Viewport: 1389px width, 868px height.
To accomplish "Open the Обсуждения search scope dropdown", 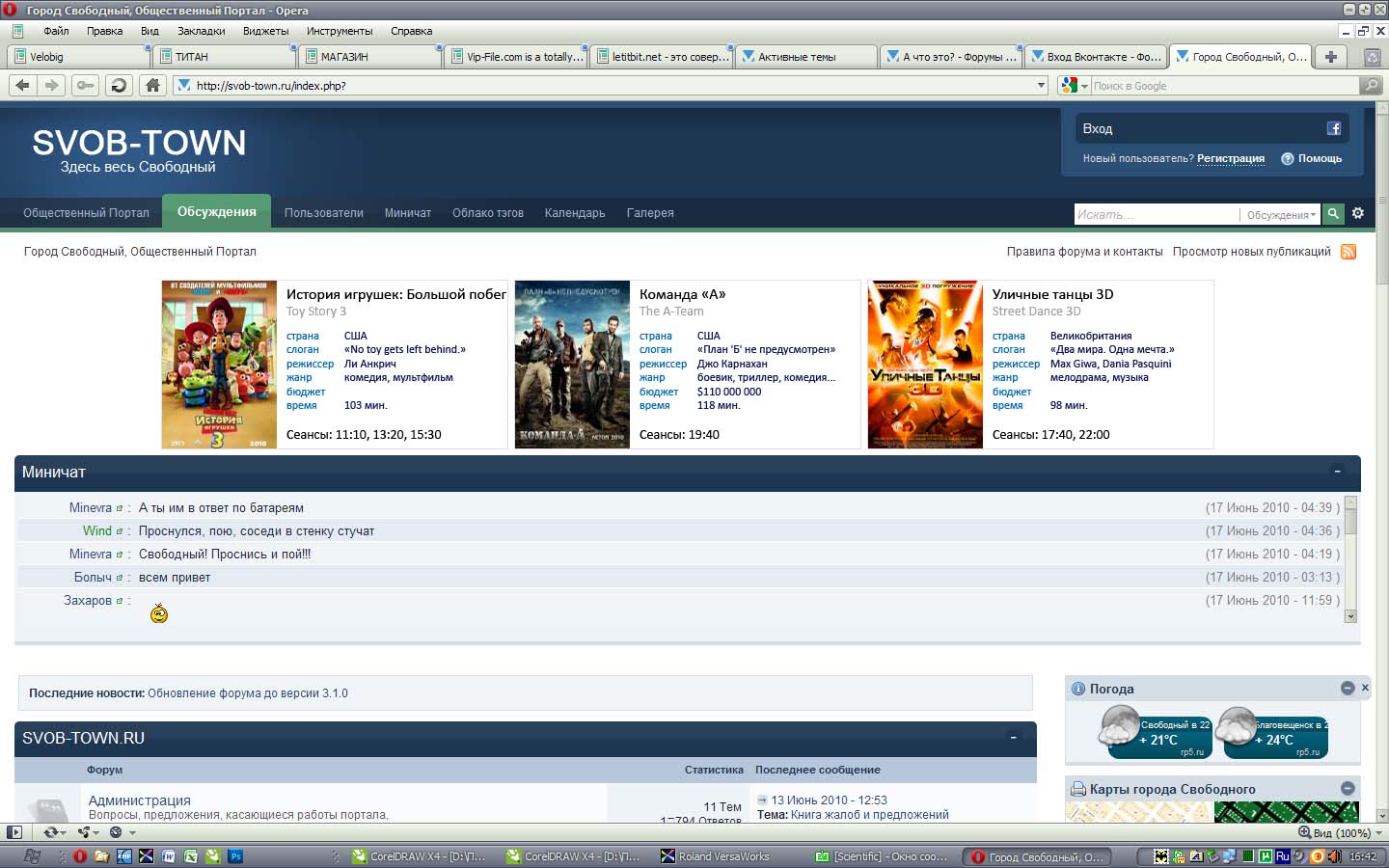I will pyautogui.click(x=1281, y=214).
